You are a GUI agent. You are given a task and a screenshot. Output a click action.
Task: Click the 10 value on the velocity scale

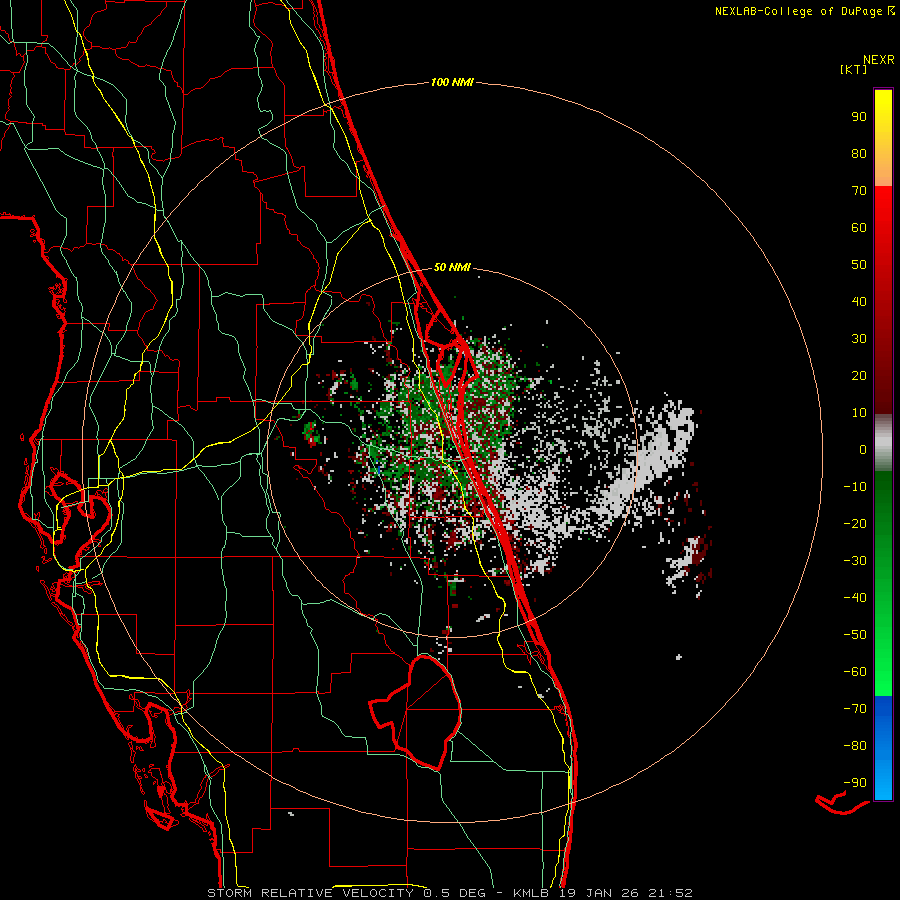click(x=859, y=413)
